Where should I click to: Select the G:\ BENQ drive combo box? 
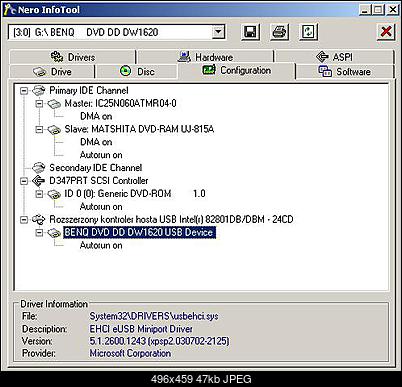[x=116, y=32]
